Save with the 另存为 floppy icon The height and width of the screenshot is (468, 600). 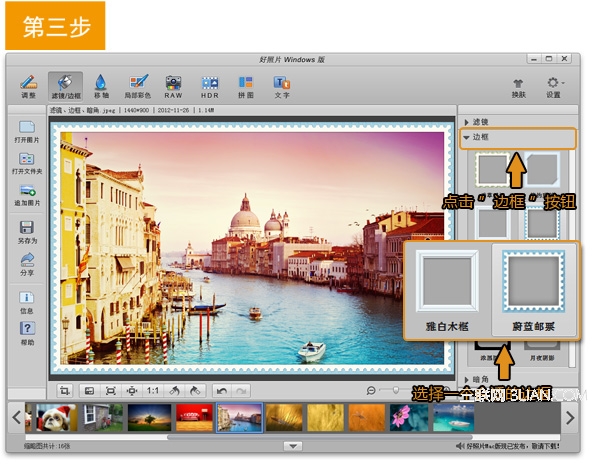click(27, 232)
